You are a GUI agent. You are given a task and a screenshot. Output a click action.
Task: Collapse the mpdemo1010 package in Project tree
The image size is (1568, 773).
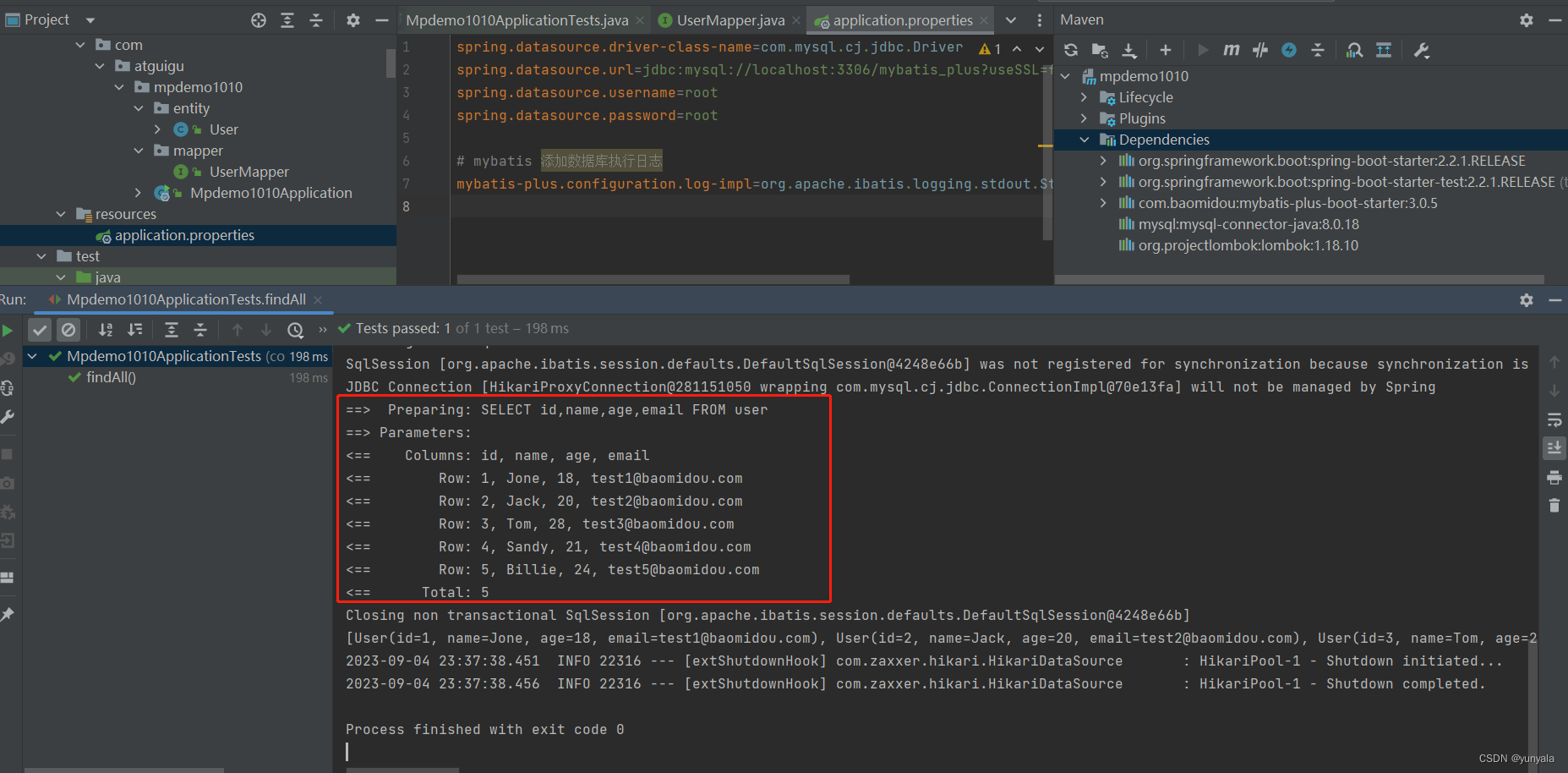(x=119, y=87)
